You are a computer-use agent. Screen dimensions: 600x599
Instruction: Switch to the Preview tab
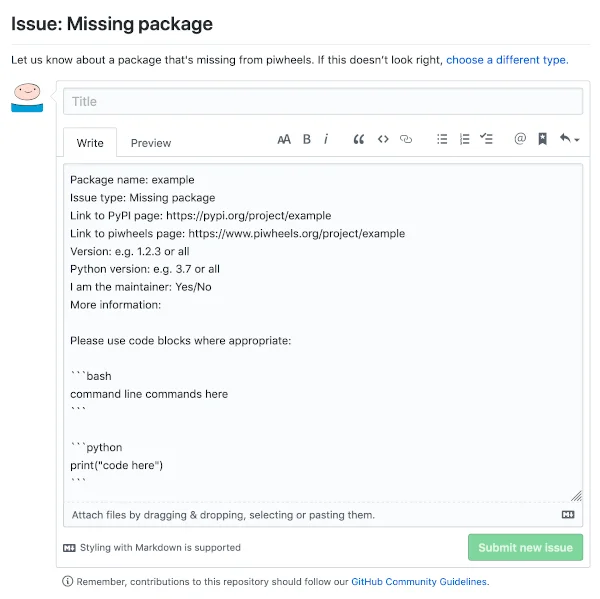pos(151,143)
